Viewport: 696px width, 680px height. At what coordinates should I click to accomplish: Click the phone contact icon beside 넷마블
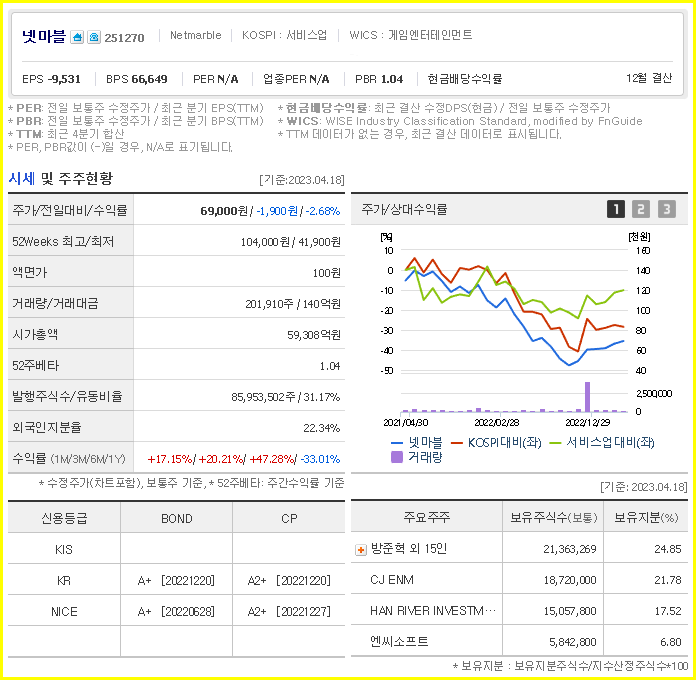pos(94,37)
